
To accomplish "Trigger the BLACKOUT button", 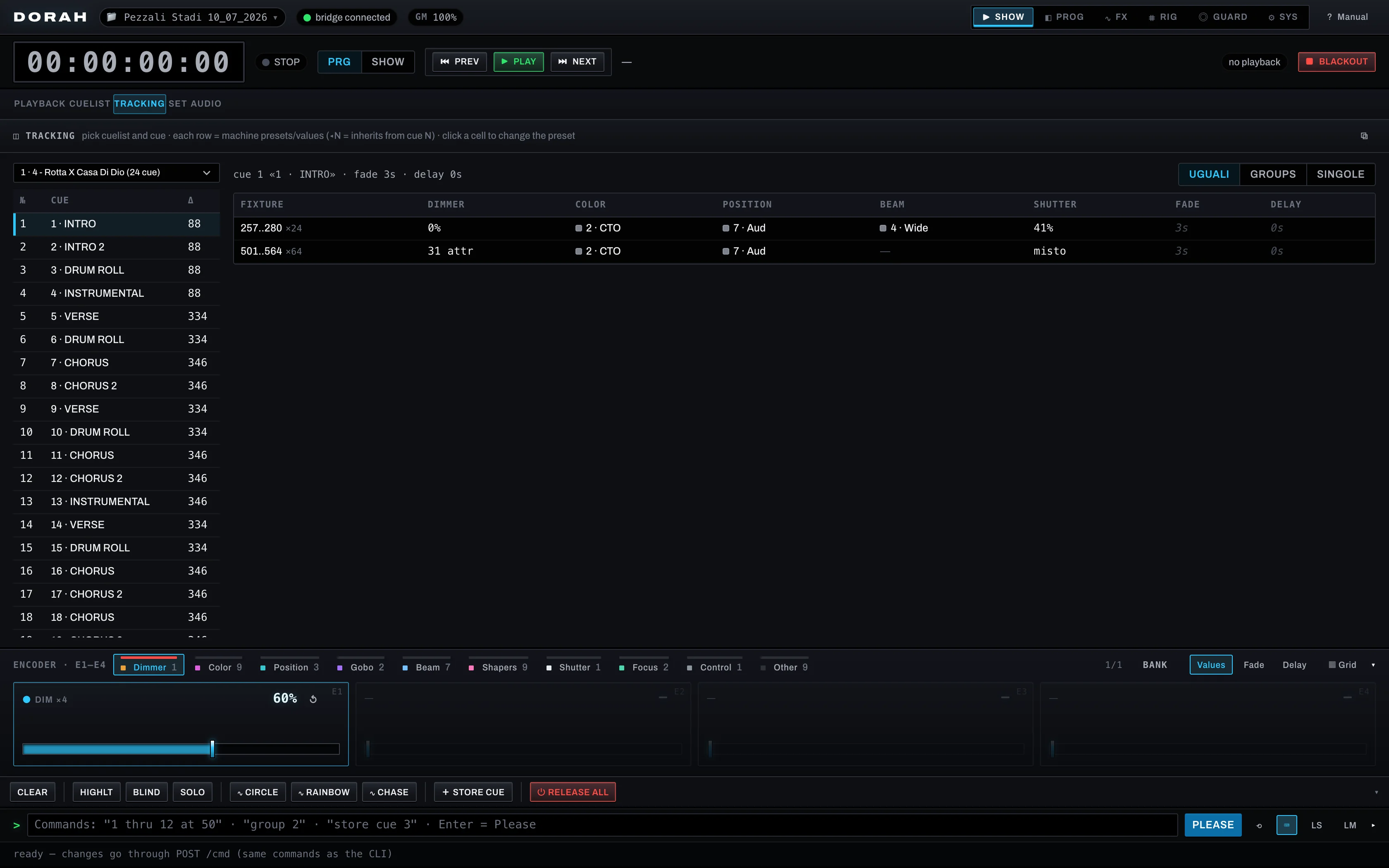I will [1337, 62].
